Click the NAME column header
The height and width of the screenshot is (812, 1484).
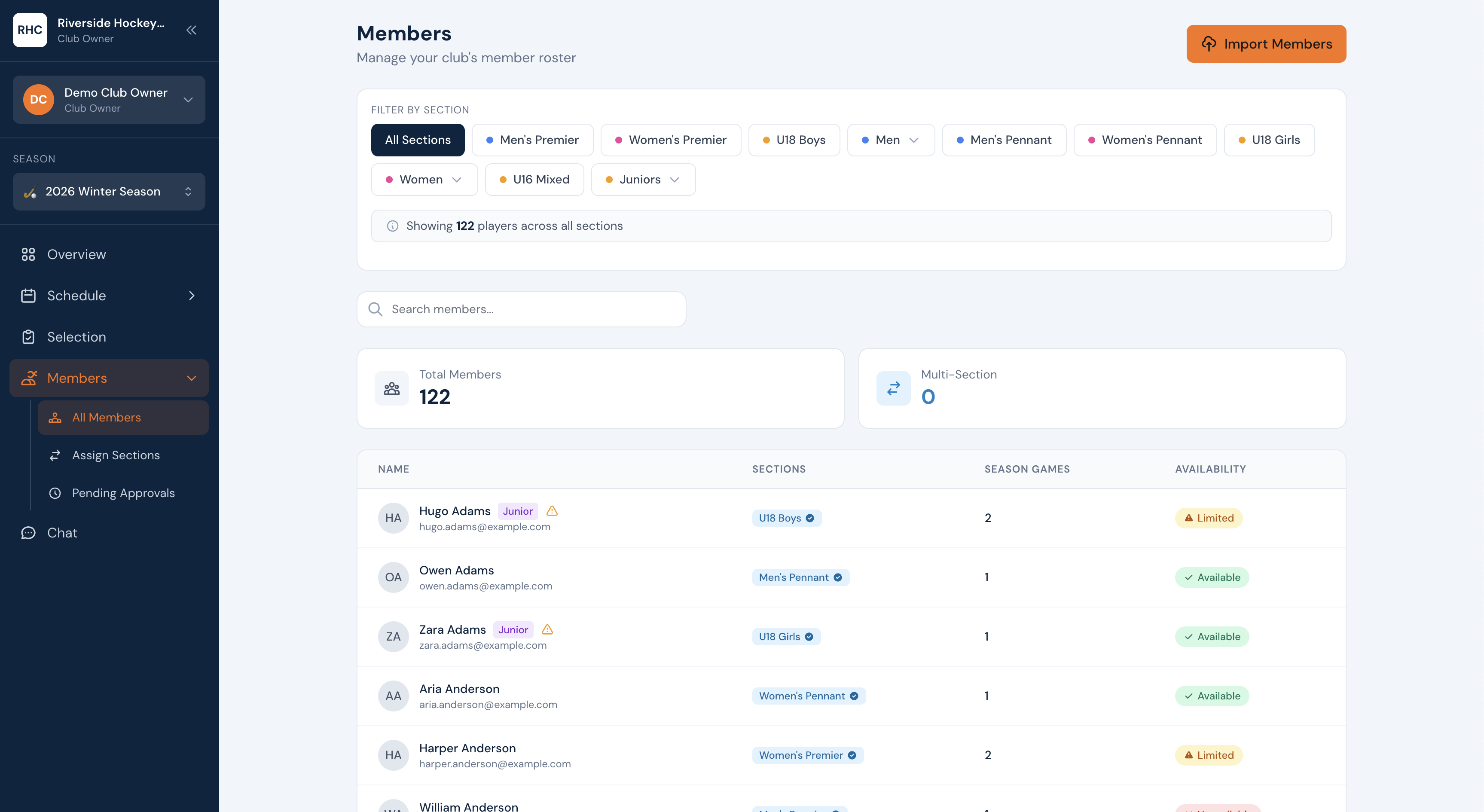tap(394, 469)
